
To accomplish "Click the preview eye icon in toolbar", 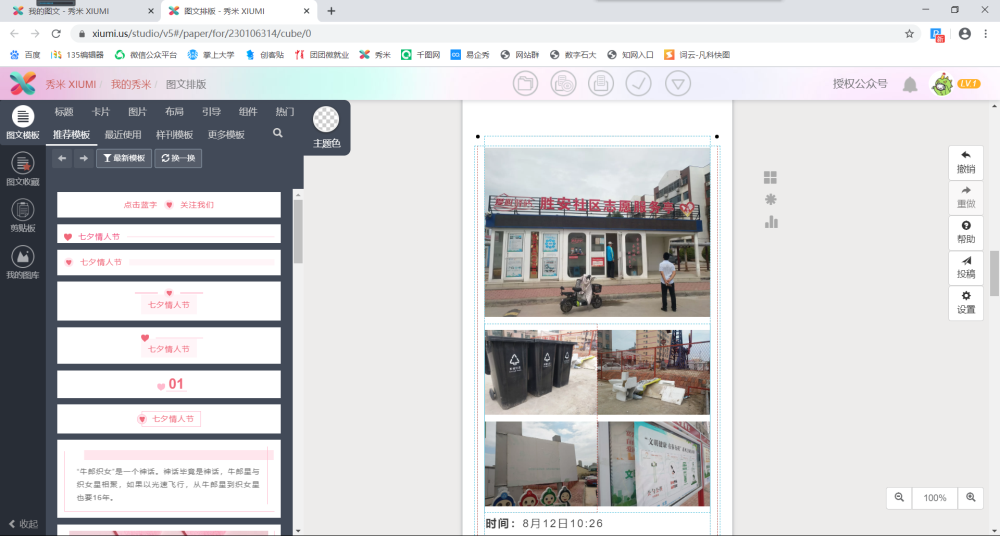I will click(563, 84).
